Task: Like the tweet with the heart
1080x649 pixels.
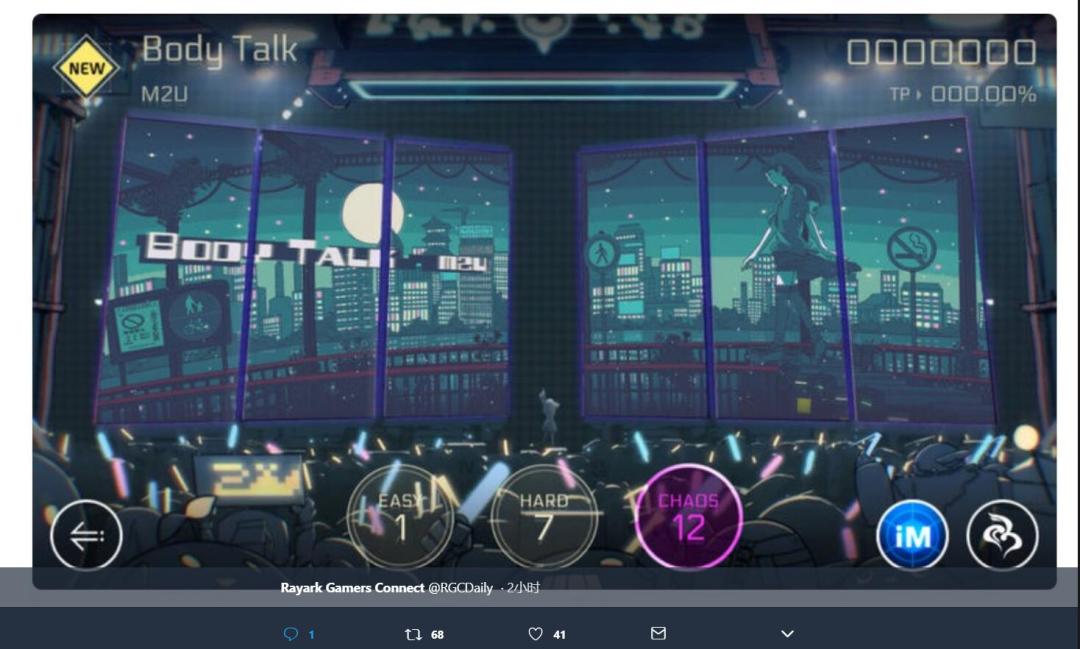Action: coord(535,634)
